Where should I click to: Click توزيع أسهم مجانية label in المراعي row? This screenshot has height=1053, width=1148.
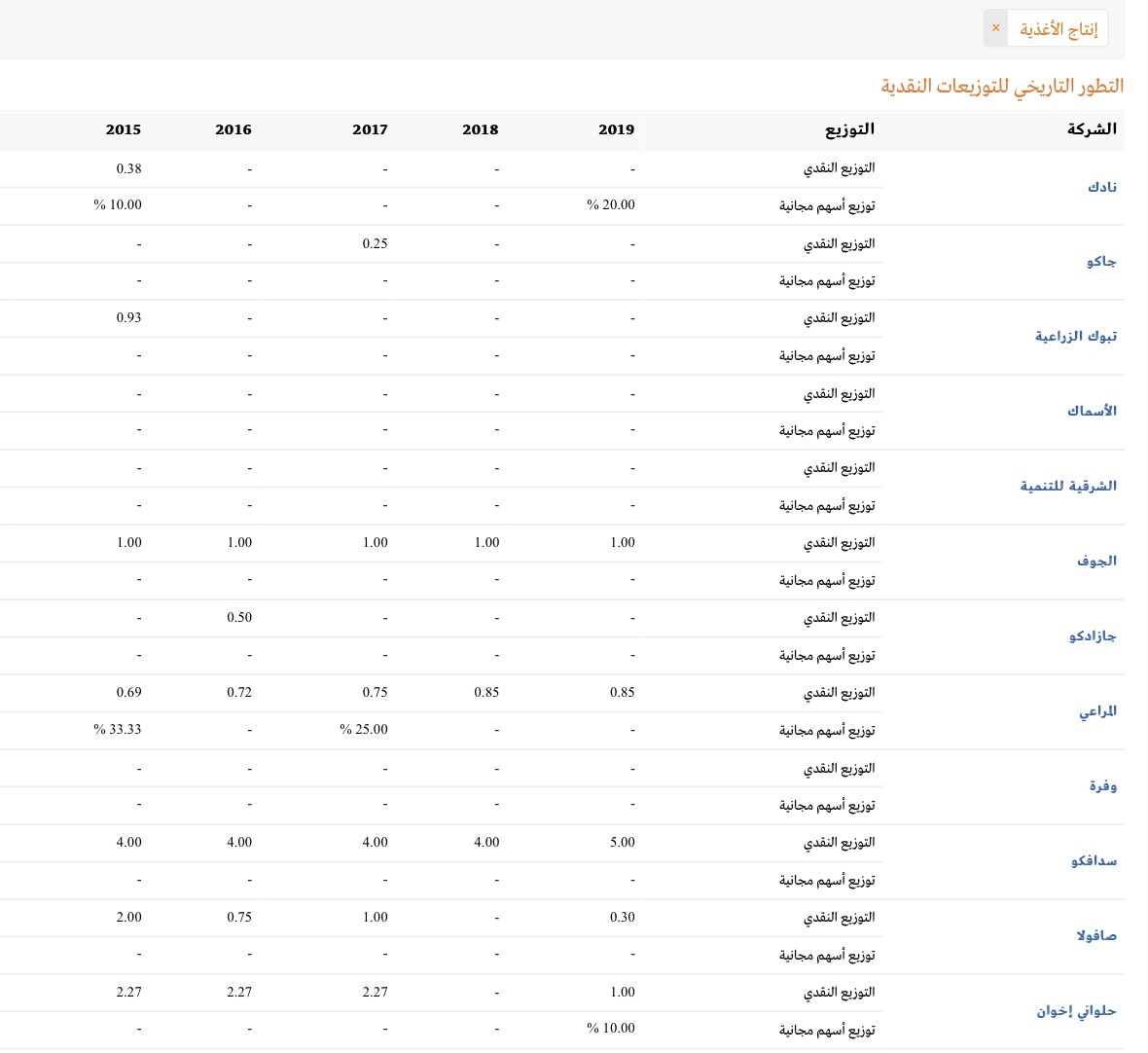tap(827, 730)
